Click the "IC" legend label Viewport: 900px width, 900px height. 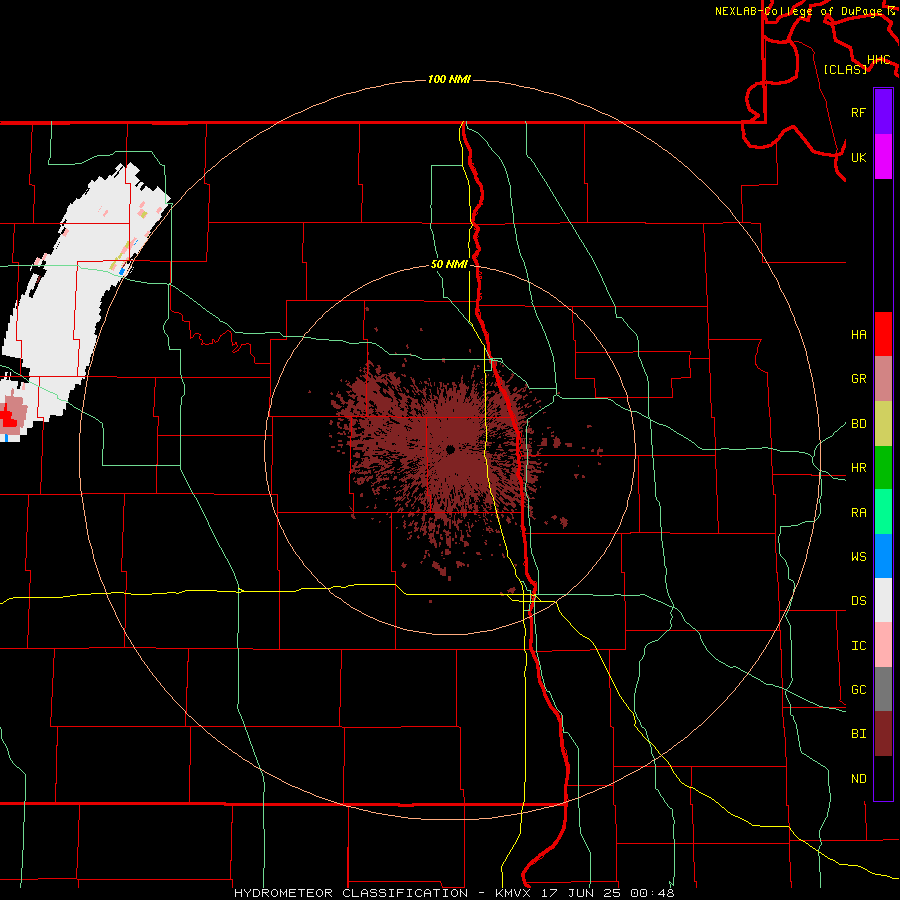[x=858, y=646]
